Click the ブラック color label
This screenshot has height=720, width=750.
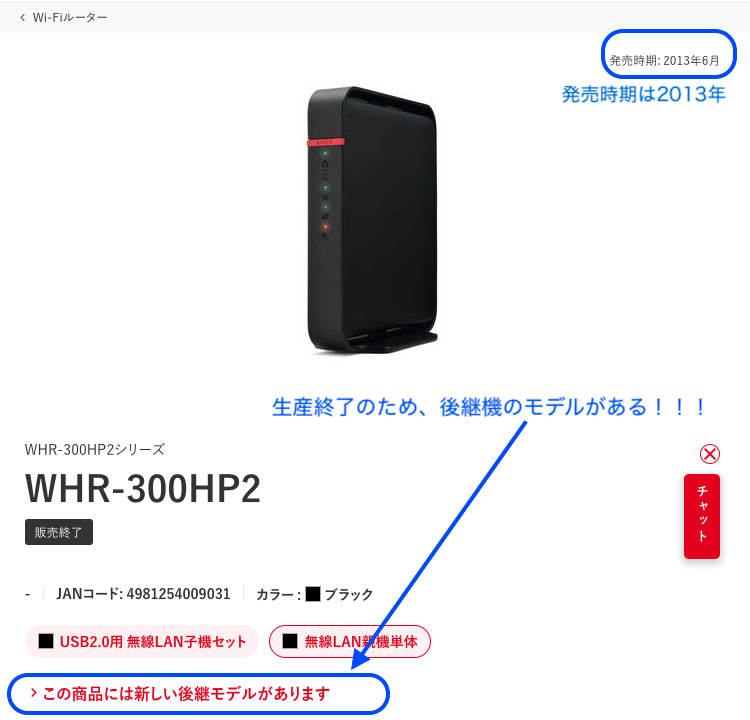pyautogui.click(x=349, y=594)
